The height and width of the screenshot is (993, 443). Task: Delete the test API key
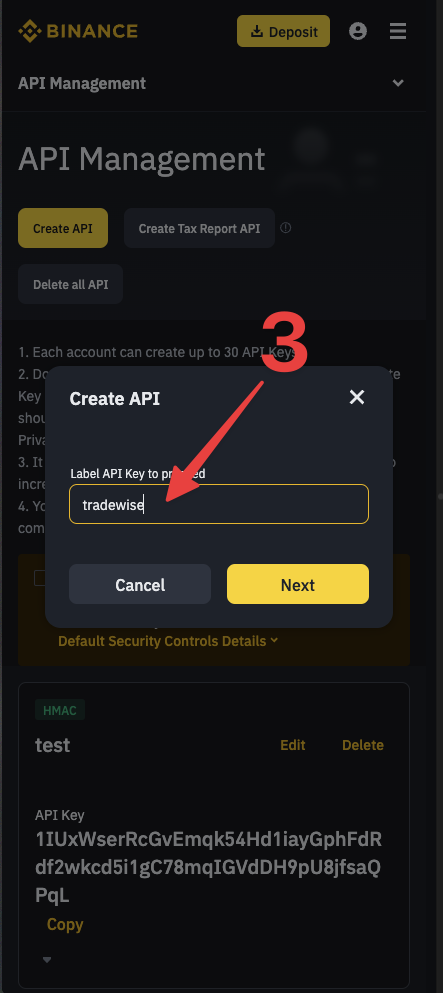(x=363, y=745)
